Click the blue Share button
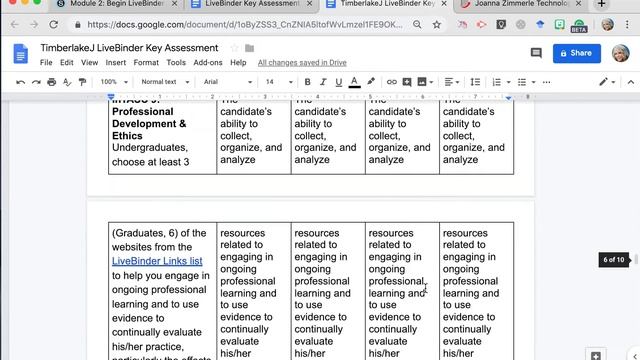 (576, 53)
